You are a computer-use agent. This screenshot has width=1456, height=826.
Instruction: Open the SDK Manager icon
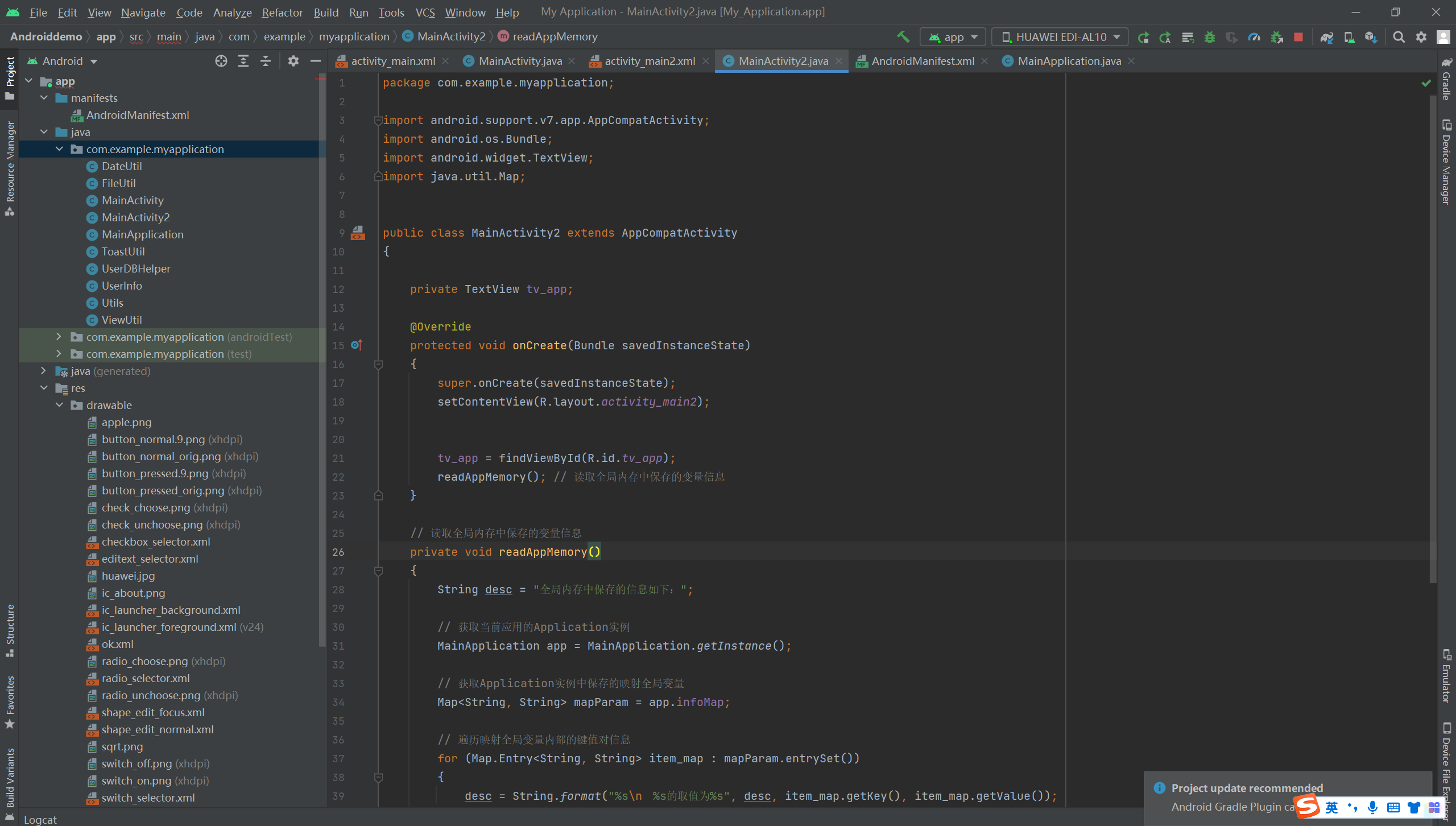pos(1371,37)
